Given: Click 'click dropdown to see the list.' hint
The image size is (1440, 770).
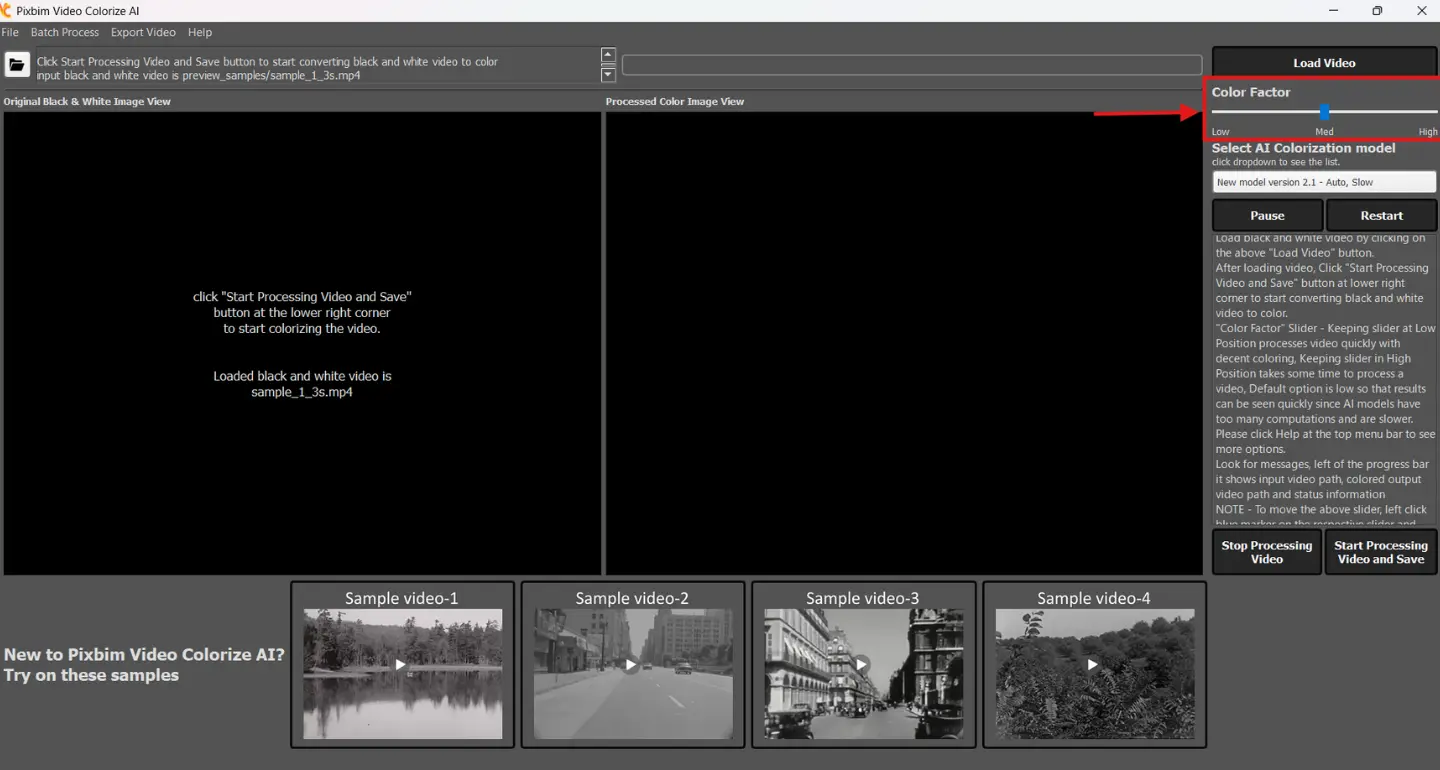Looking at the screenshot, I should 1275,162.
